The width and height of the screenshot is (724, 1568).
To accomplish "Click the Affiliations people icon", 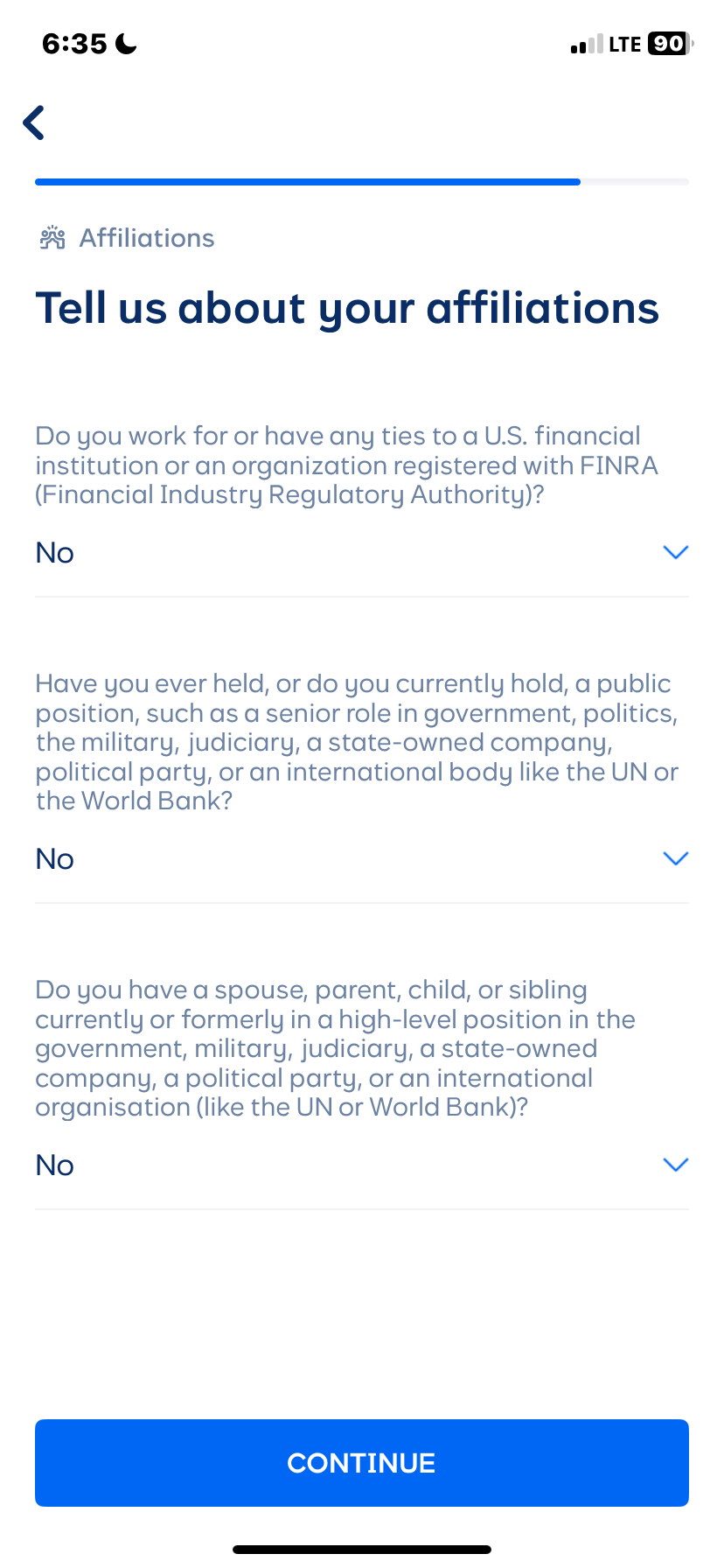I will pyautogui.click(x=52, y=238).
